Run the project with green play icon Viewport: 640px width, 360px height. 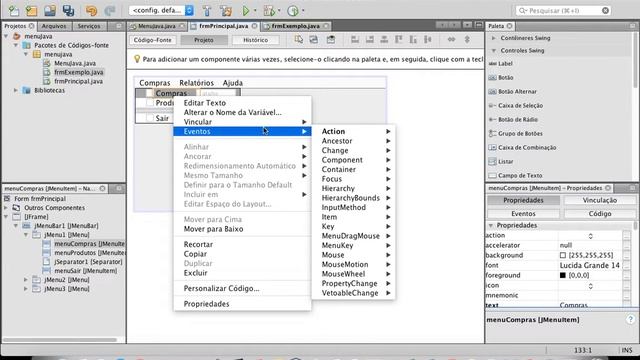click(246, 11)
